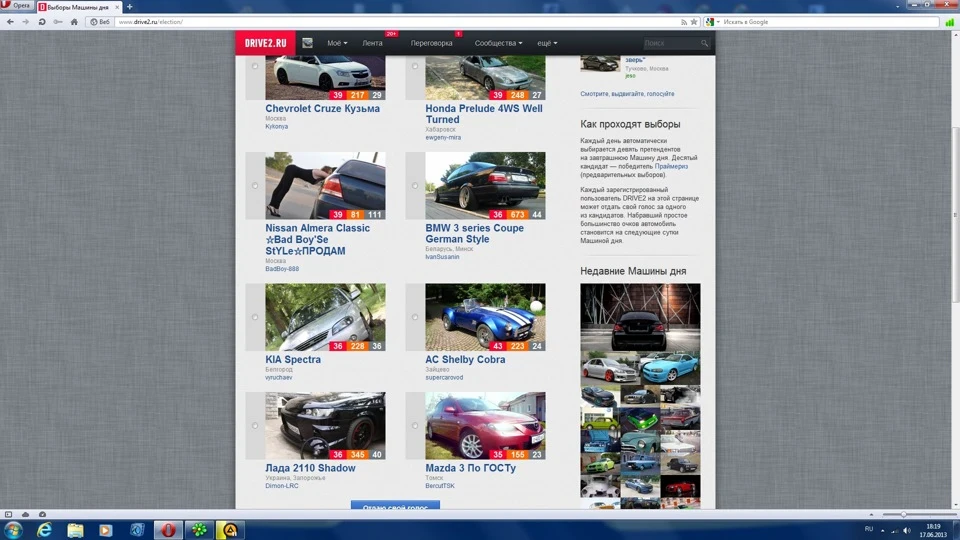Click the DRIVE2.RU logo
Image resolution: width=960 pixels, height=540 pixels.
point(265,43)
